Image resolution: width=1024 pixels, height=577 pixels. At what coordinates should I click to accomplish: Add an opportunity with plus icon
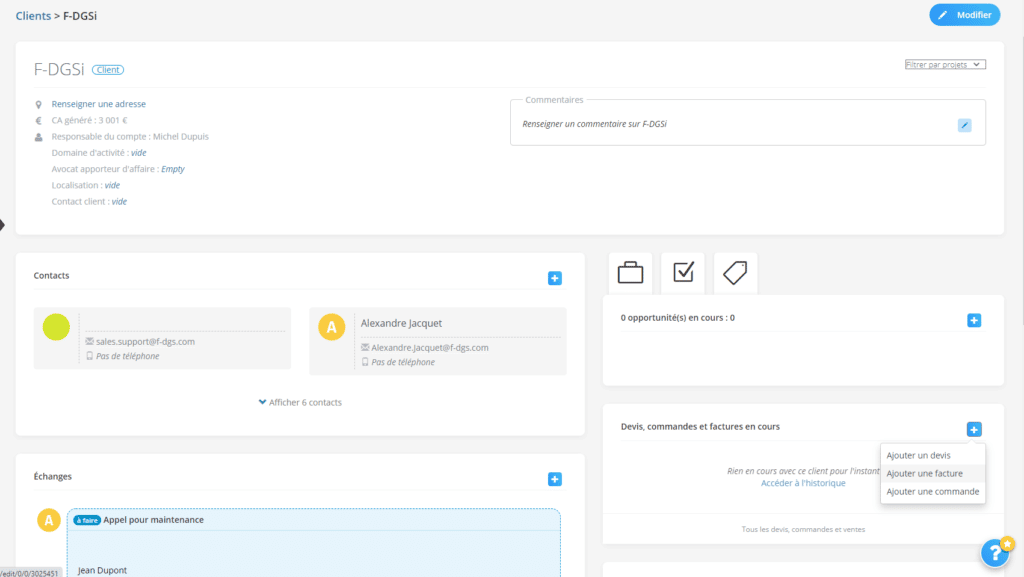point(974,320)
